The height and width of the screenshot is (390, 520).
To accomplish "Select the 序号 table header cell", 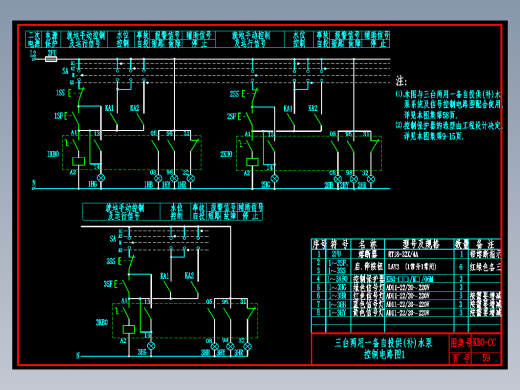I will [319, 244].
